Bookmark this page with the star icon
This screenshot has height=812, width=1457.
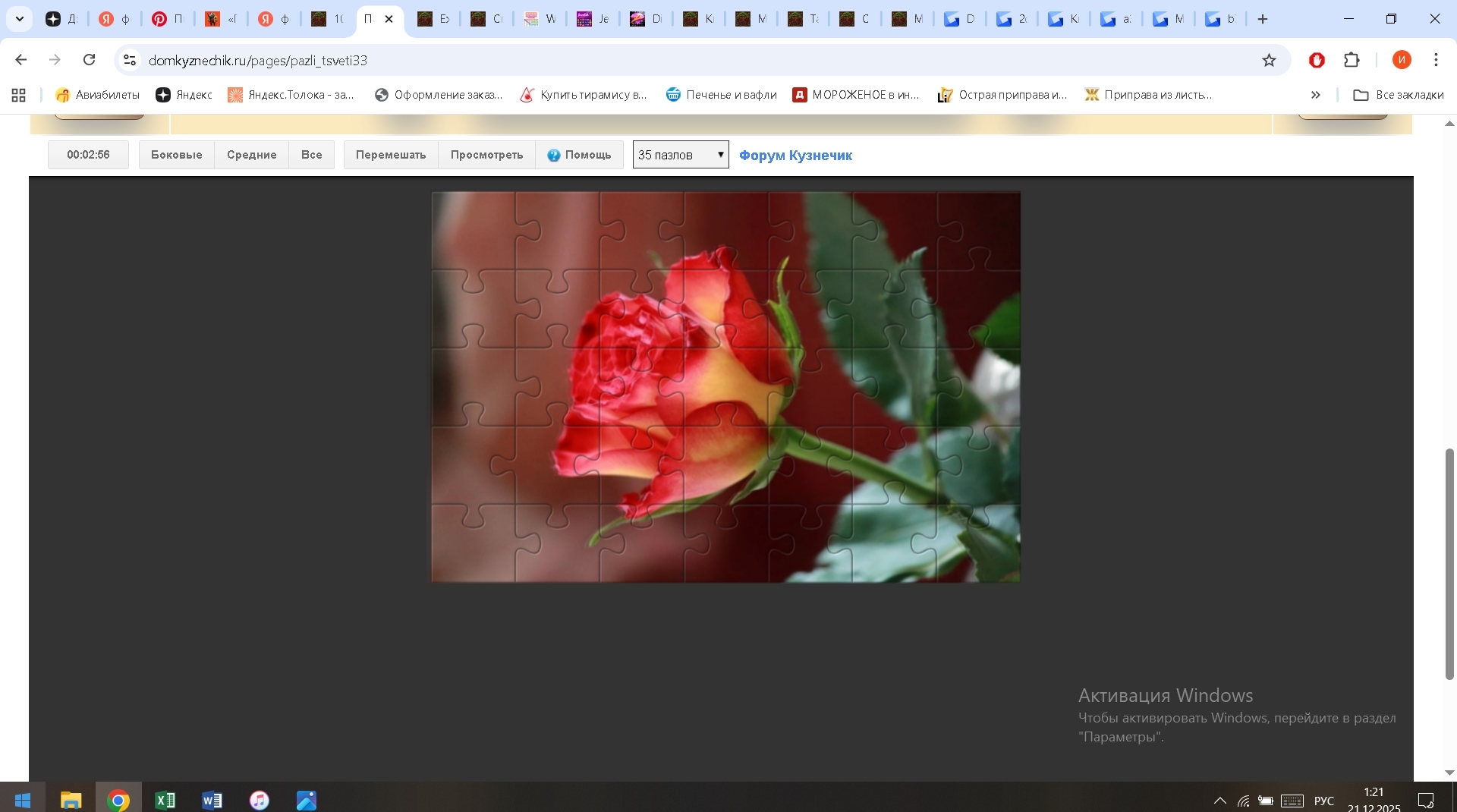[1269, 60]
